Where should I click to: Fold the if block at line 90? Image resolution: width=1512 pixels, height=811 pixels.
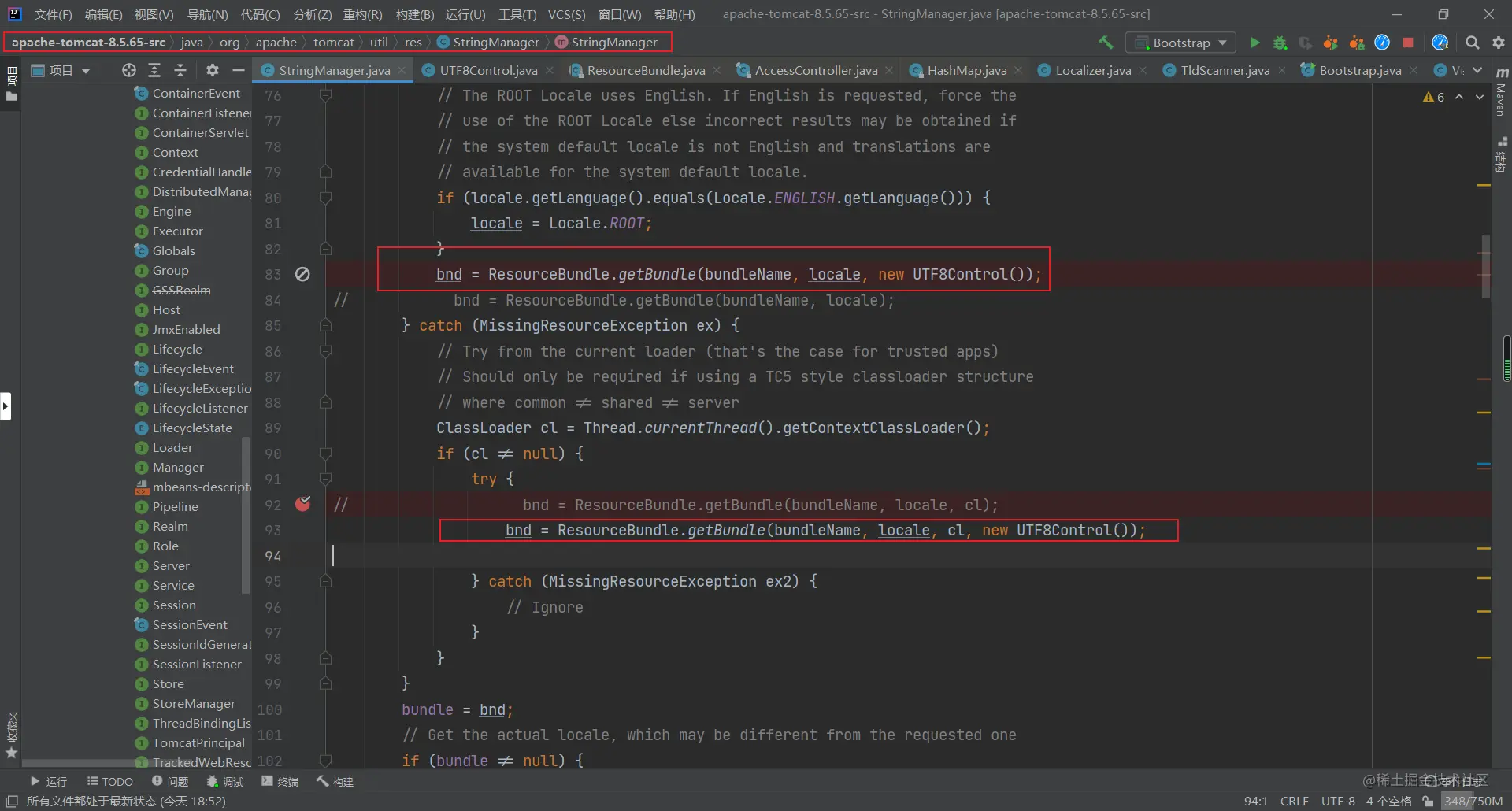(325, 454)
